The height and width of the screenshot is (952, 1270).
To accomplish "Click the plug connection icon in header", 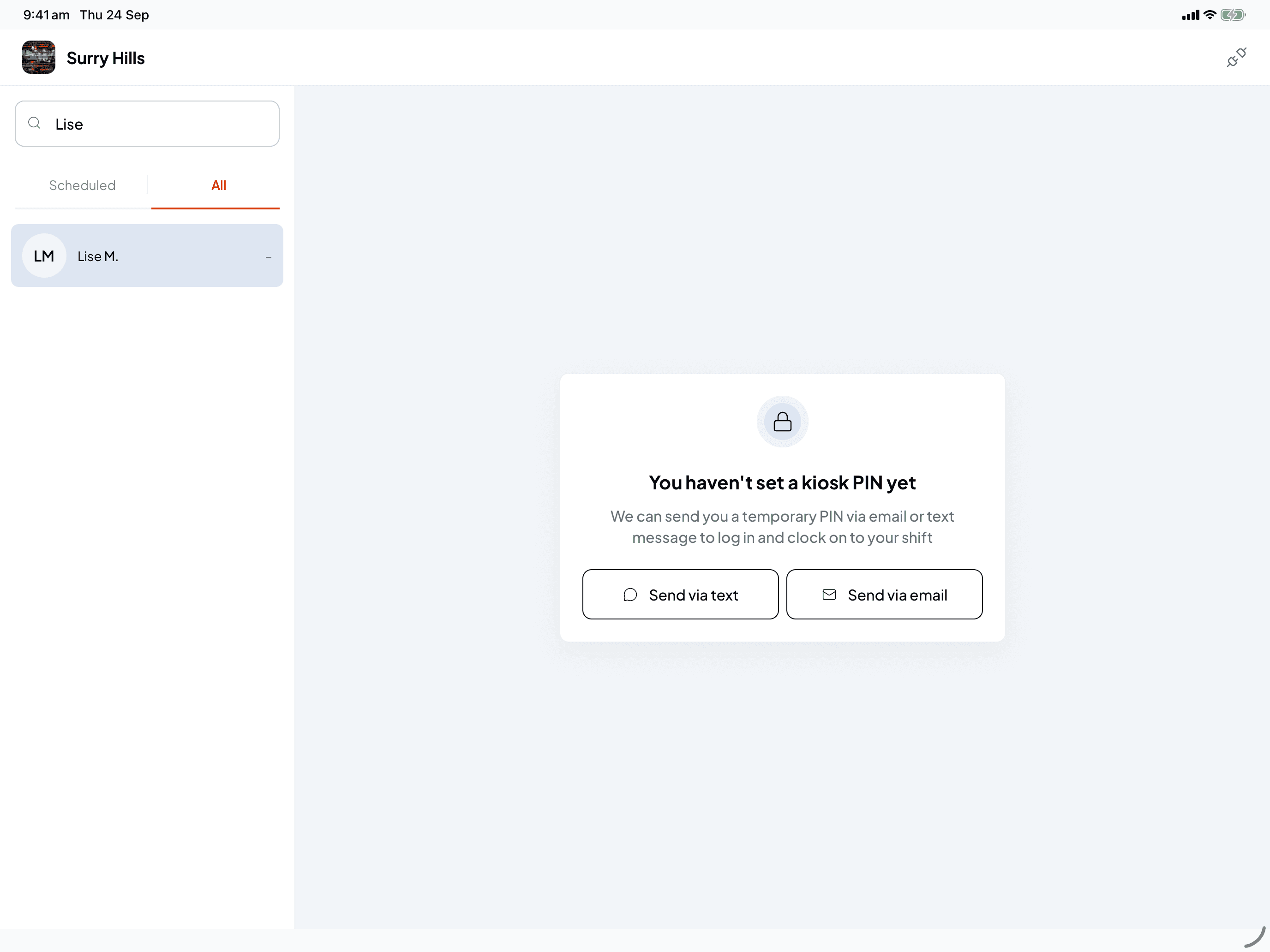I will tap(1236, 57).
